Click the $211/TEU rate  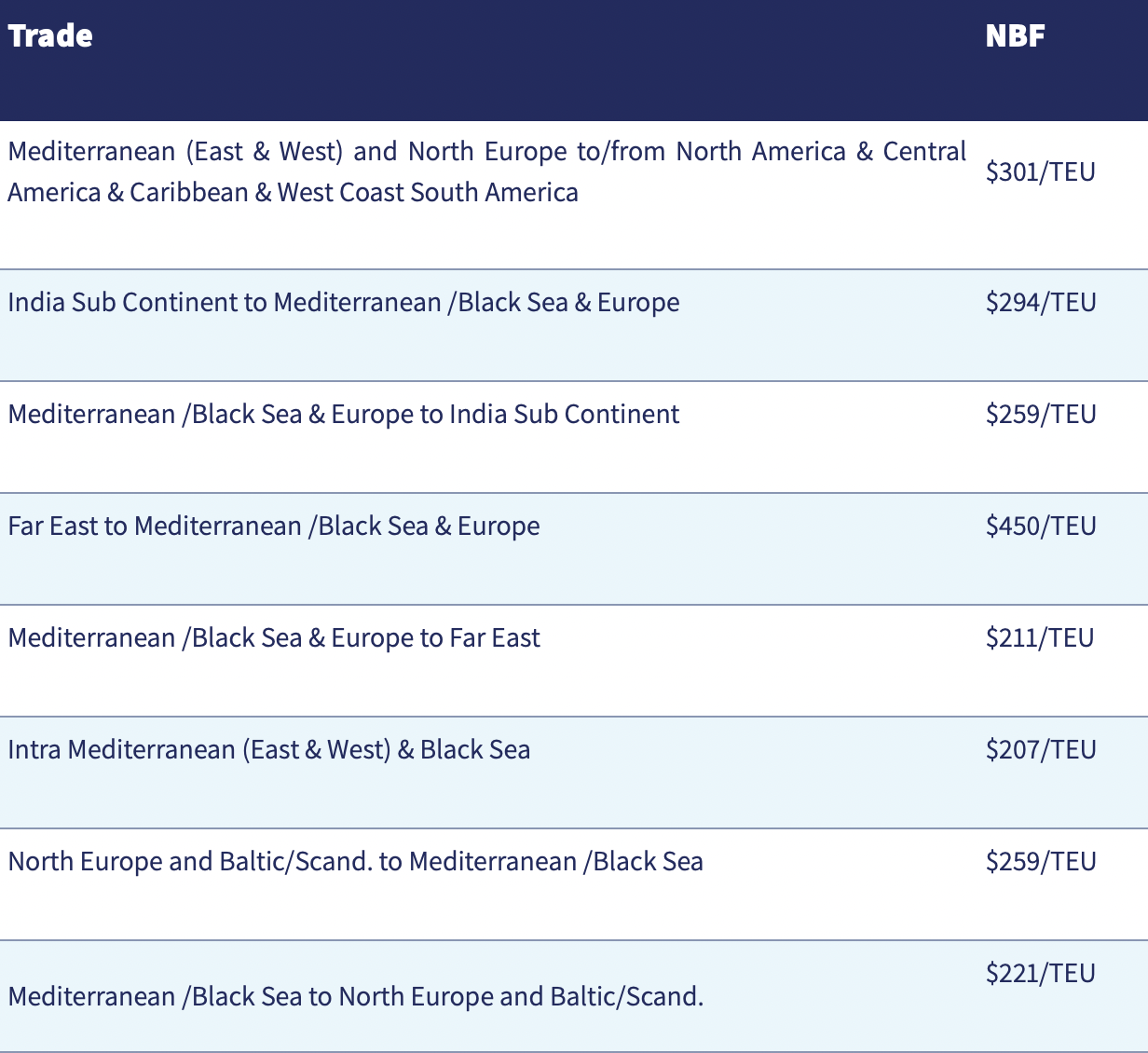(1040, 637)
